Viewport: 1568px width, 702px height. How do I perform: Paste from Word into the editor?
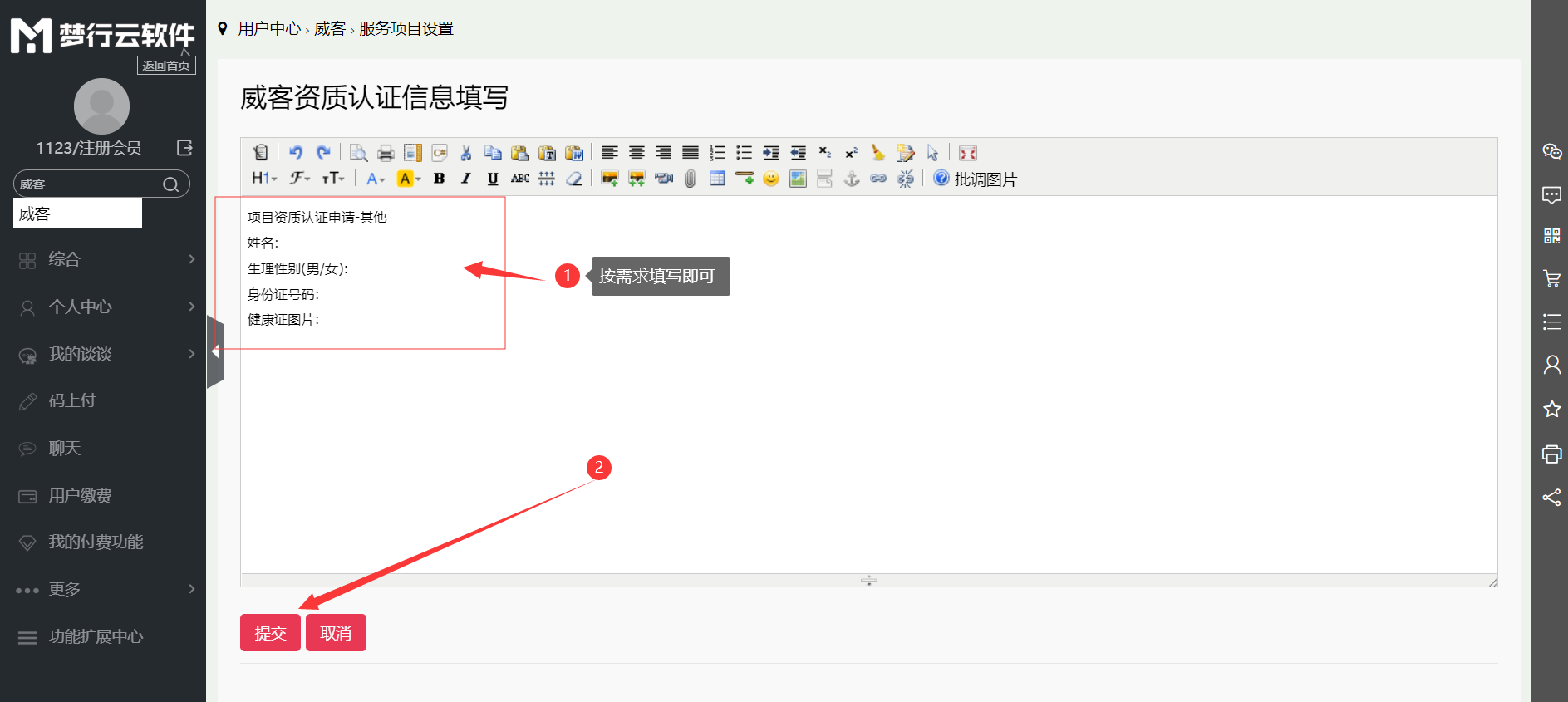pos(574,153)
